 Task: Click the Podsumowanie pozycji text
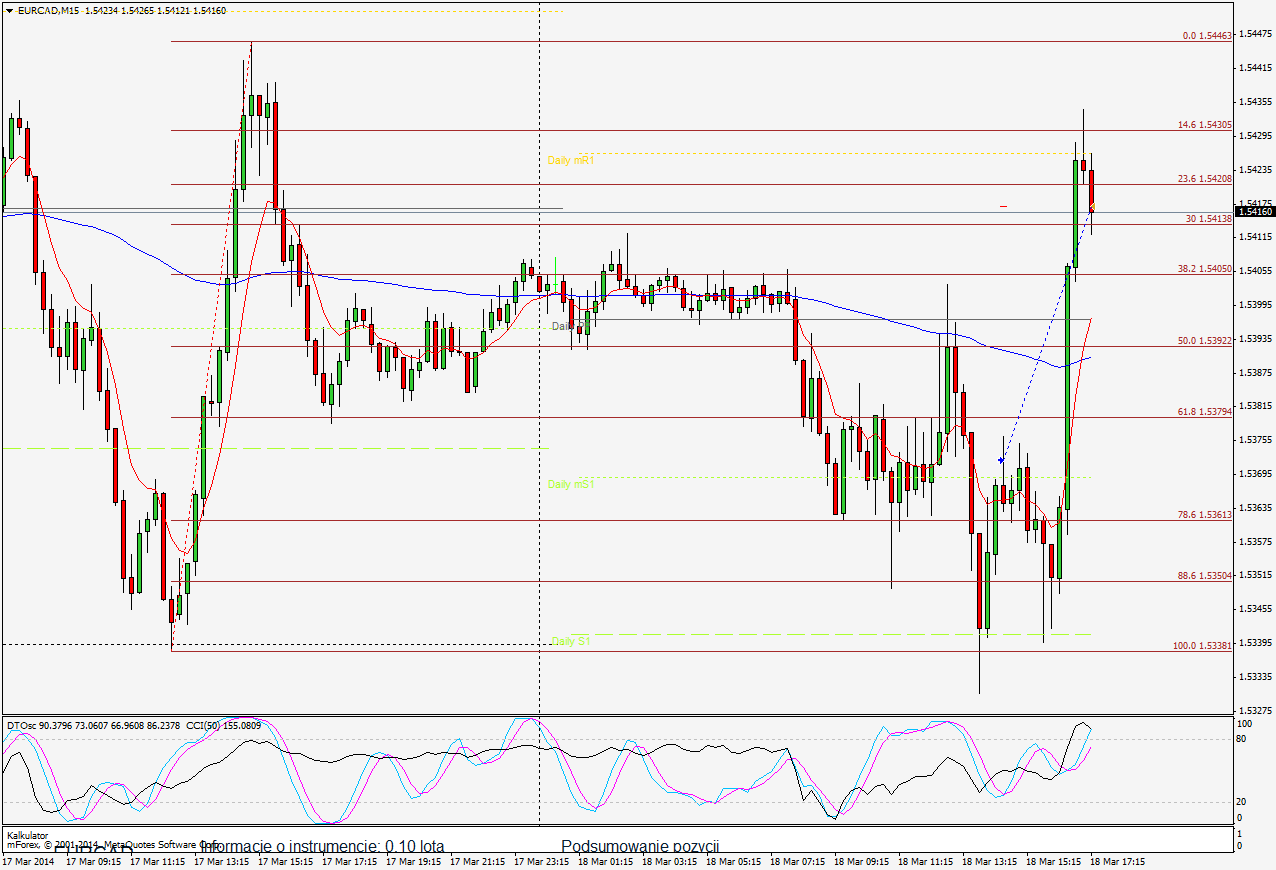point(641,846)
